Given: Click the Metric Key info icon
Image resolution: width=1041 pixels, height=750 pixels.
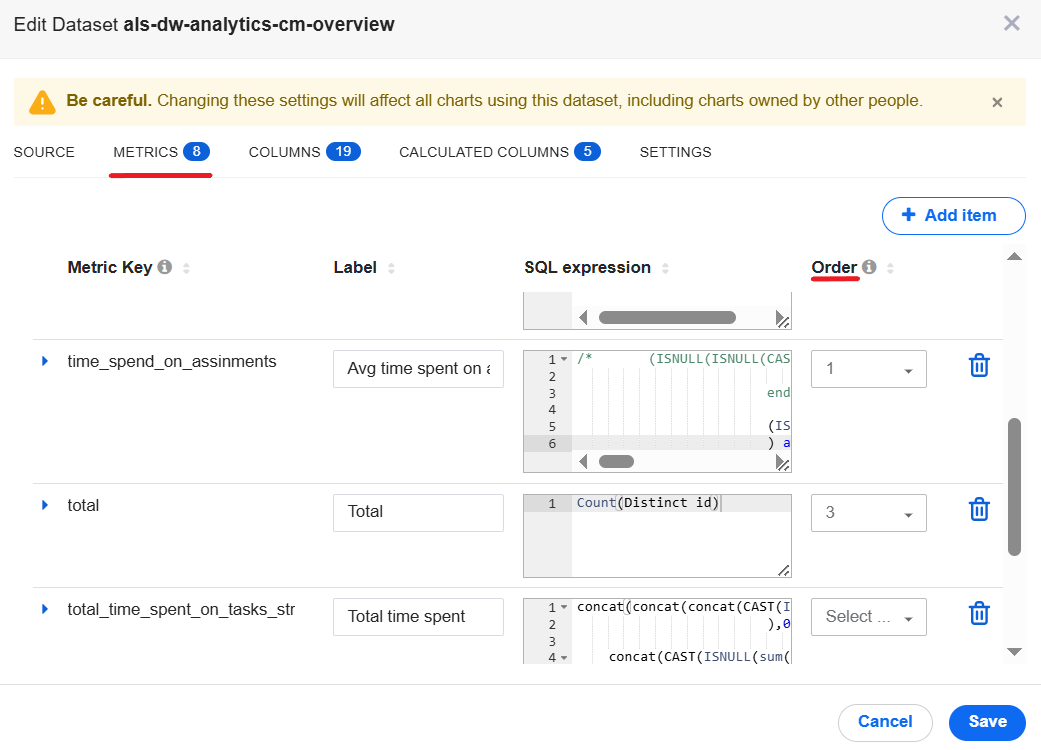Looking at the screenshot, I should 165,267.
